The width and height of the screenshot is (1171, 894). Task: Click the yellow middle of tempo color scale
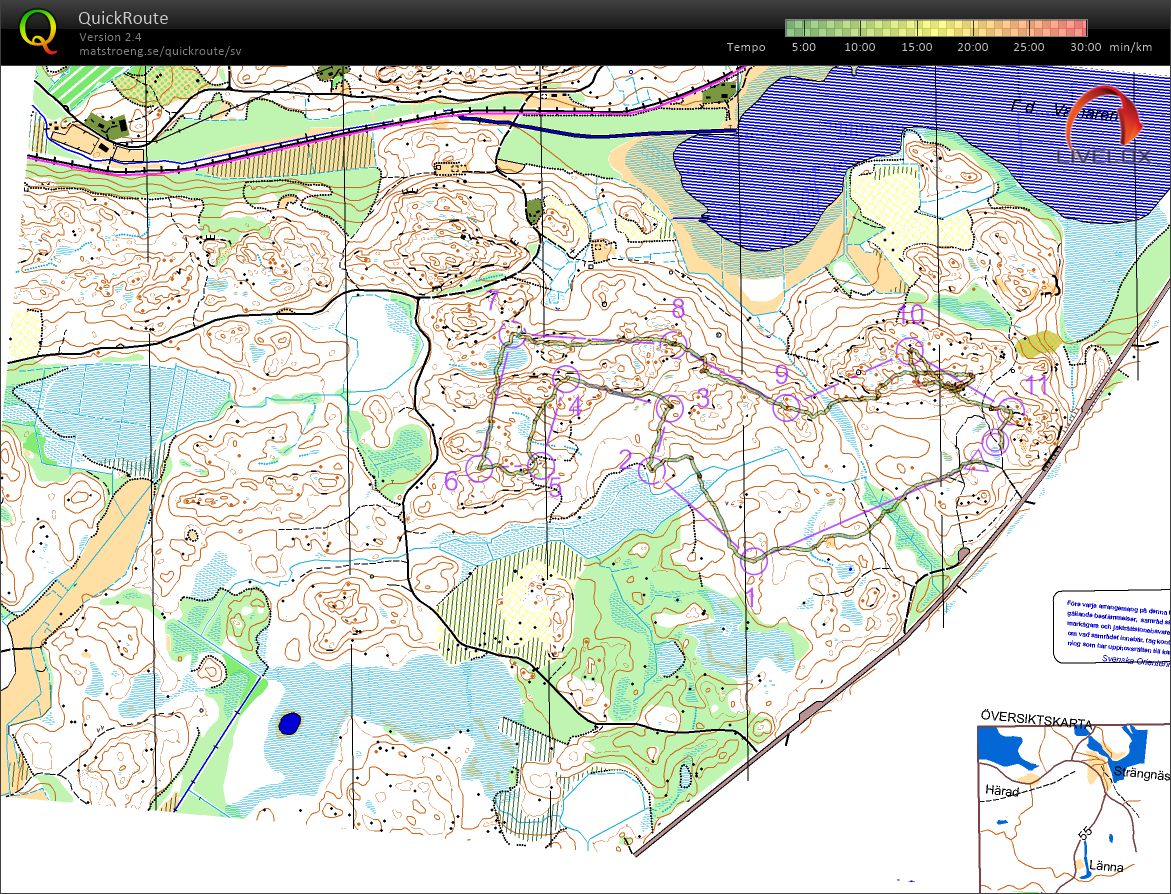[936, 28]
